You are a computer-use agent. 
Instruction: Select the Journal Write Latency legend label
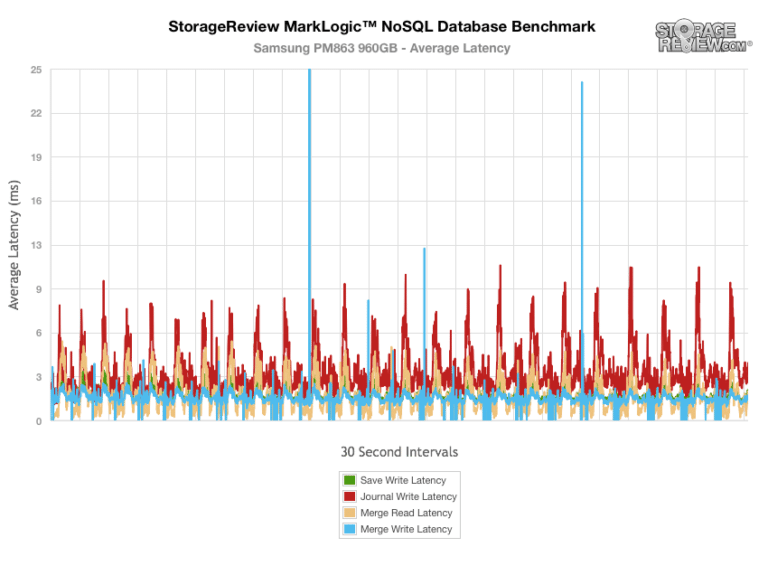click(408, 496)
